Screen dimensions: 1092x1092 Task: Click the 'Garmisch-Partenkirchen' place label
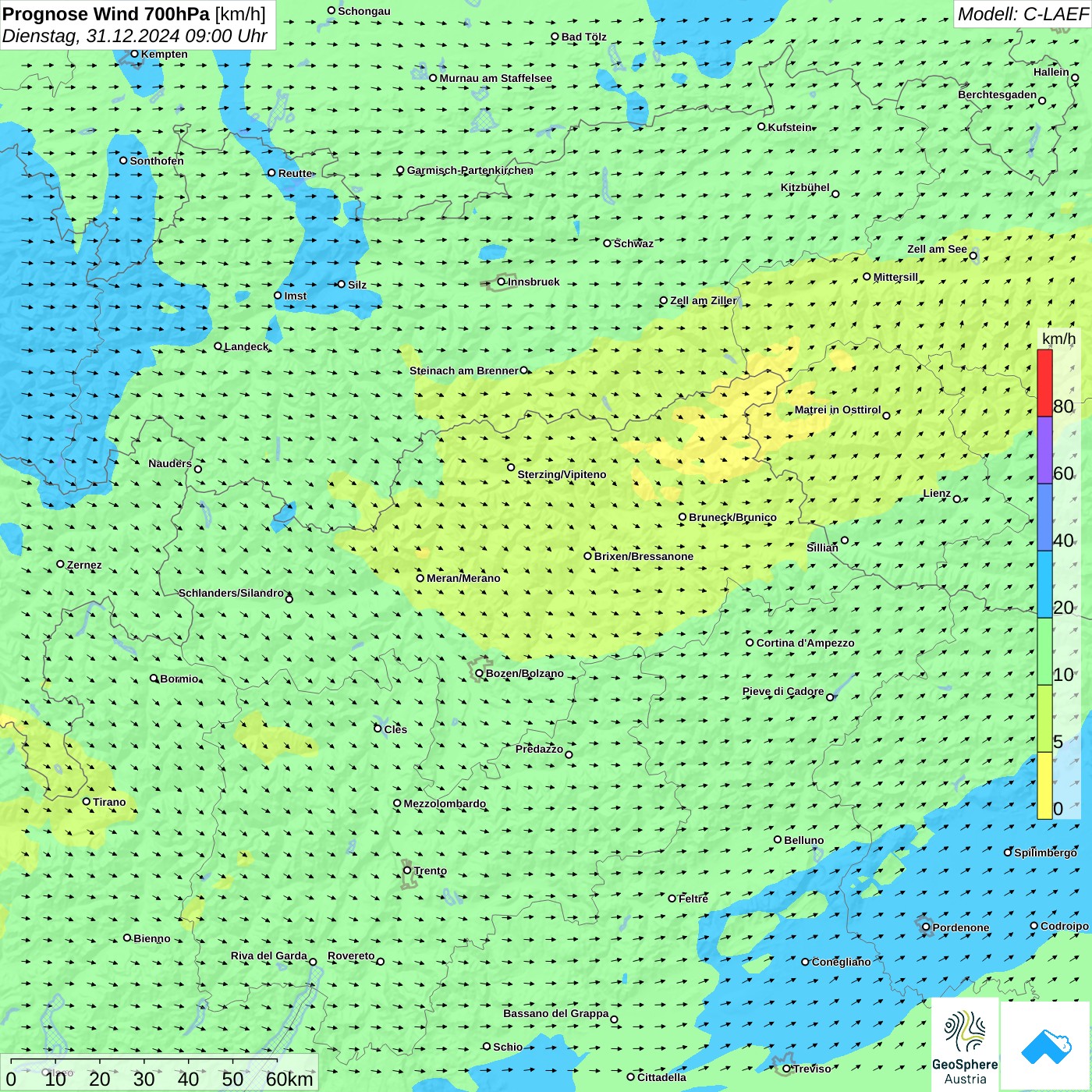tap(470, 170)
